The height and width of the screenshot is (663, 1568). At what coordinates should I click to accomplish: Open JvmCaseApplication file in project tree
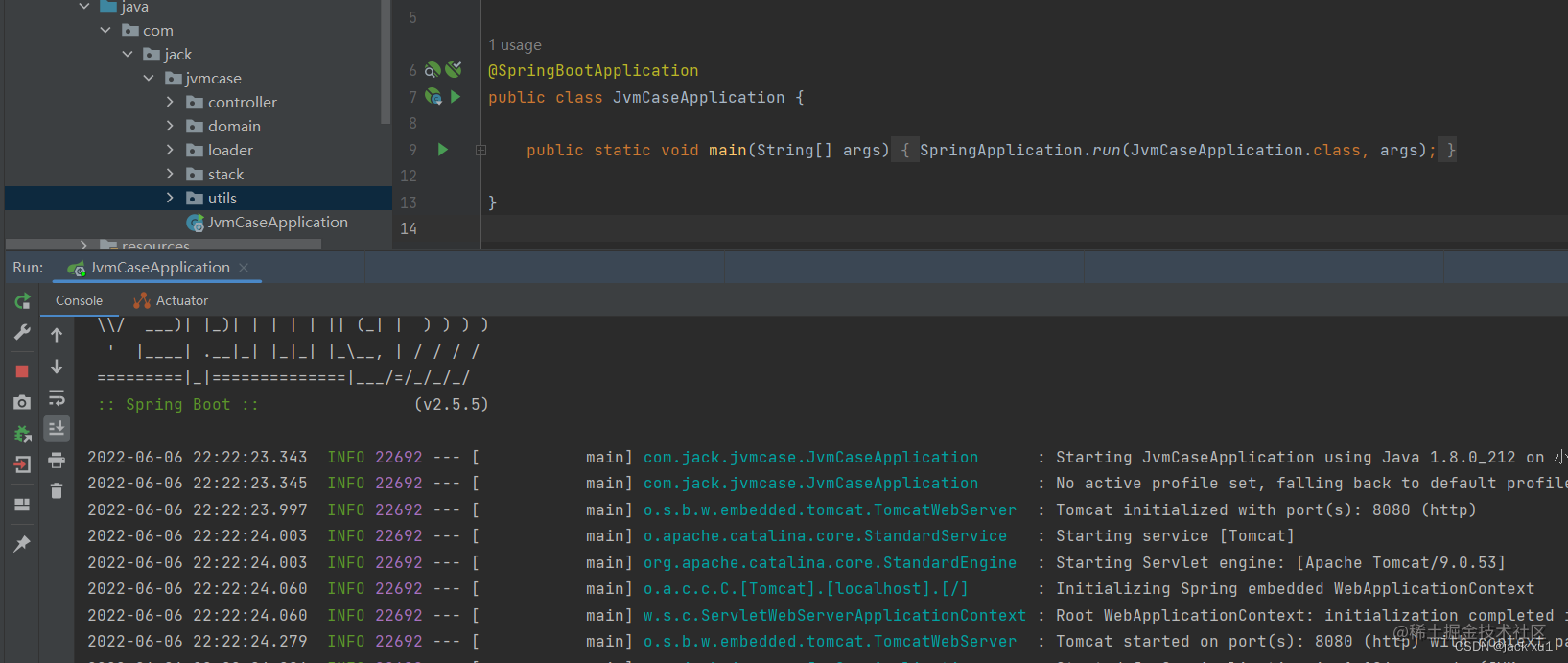click(x=277, y=223)
